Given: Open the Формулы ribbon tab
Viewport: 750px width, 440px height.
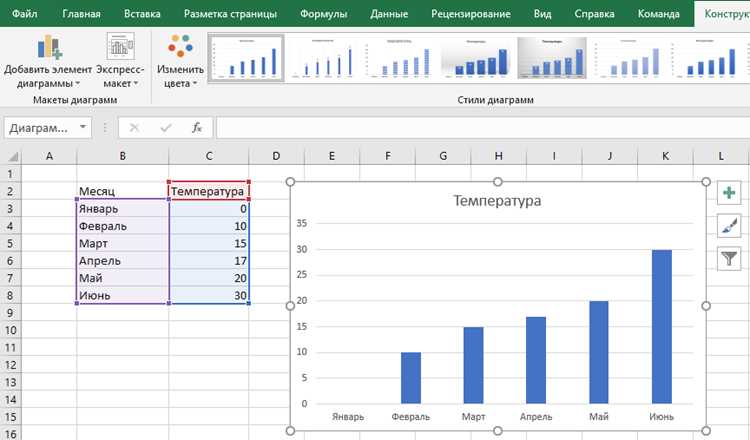Looking at the screenshot, I should 323,13.
